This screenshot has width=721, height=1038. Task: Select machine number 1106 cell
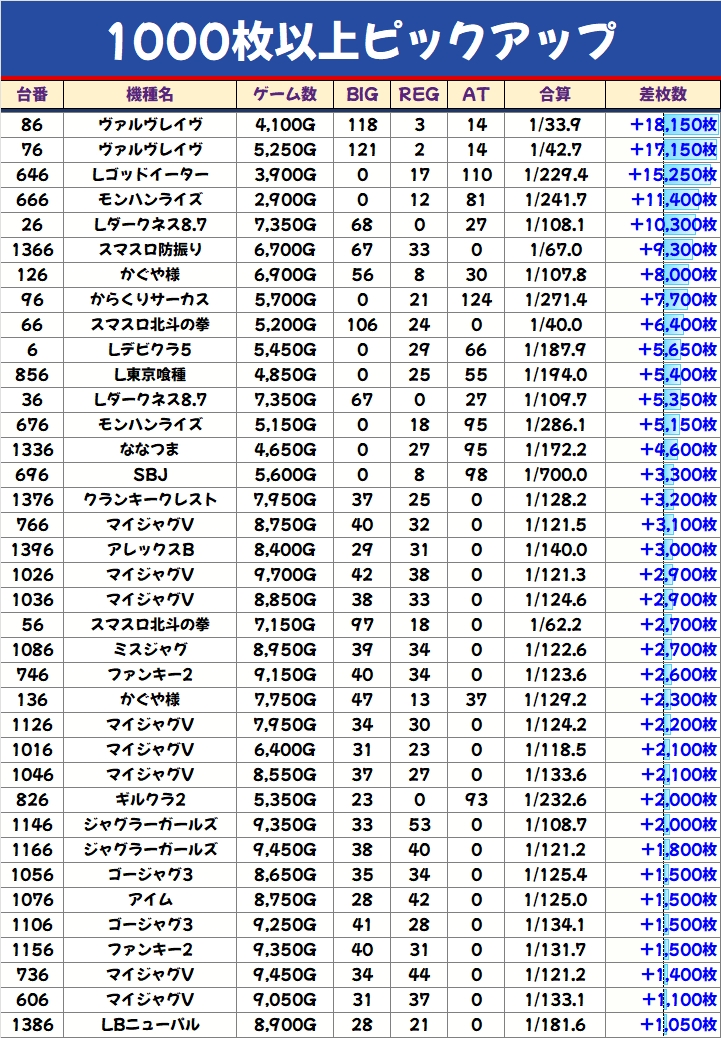pyautogui.click(x=32, y=924)
